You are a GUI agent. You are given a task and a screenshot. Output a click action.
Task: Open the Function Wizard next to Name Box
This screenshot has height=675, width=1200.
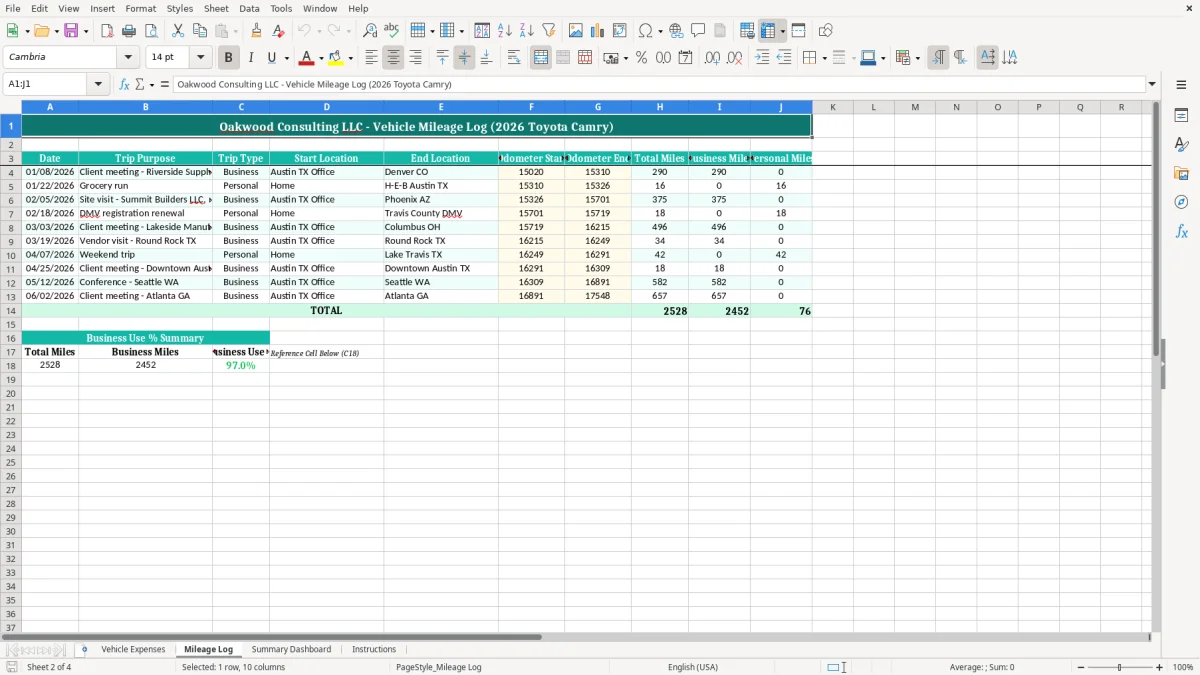(125, 85)
